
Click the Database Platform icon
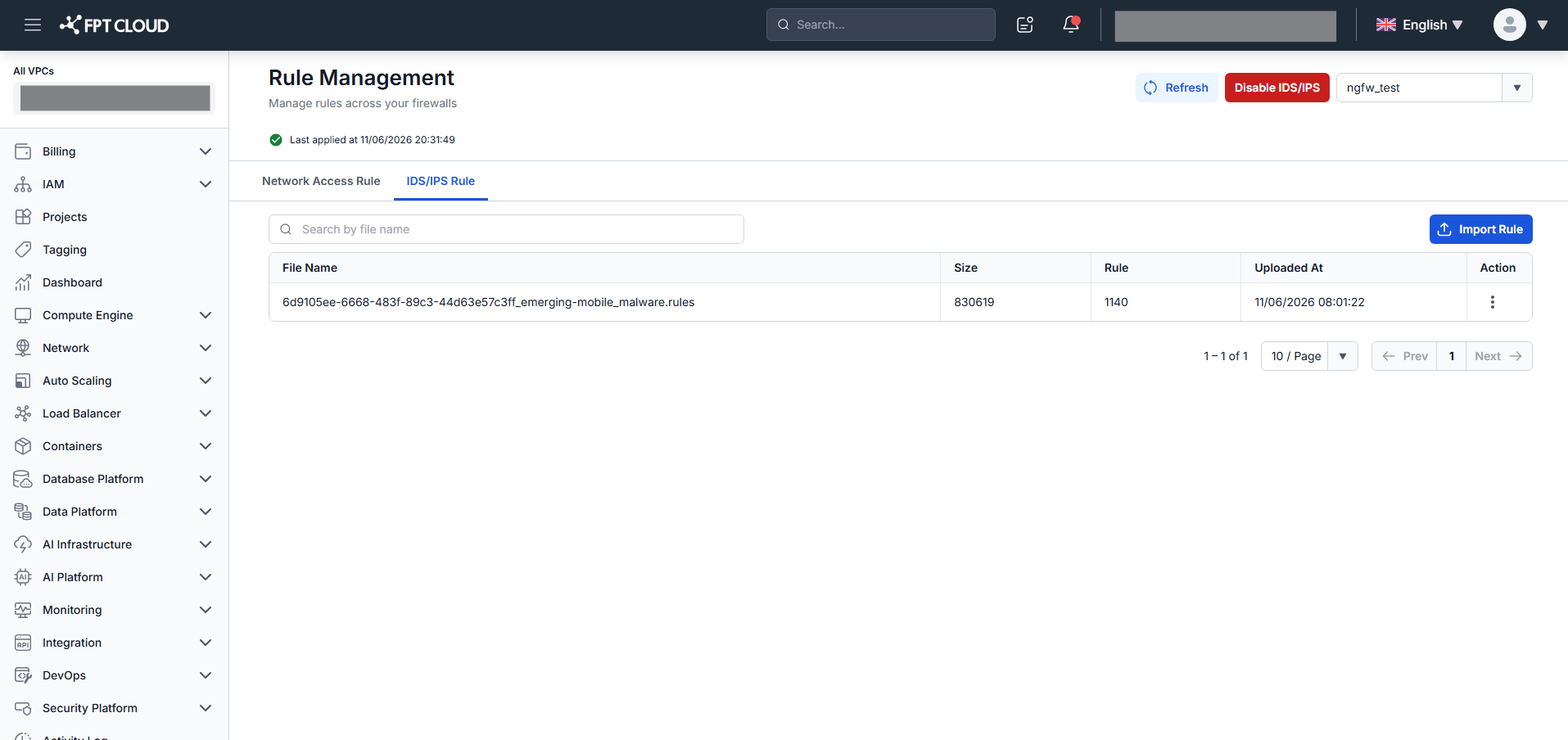click(x=23, y=479)
